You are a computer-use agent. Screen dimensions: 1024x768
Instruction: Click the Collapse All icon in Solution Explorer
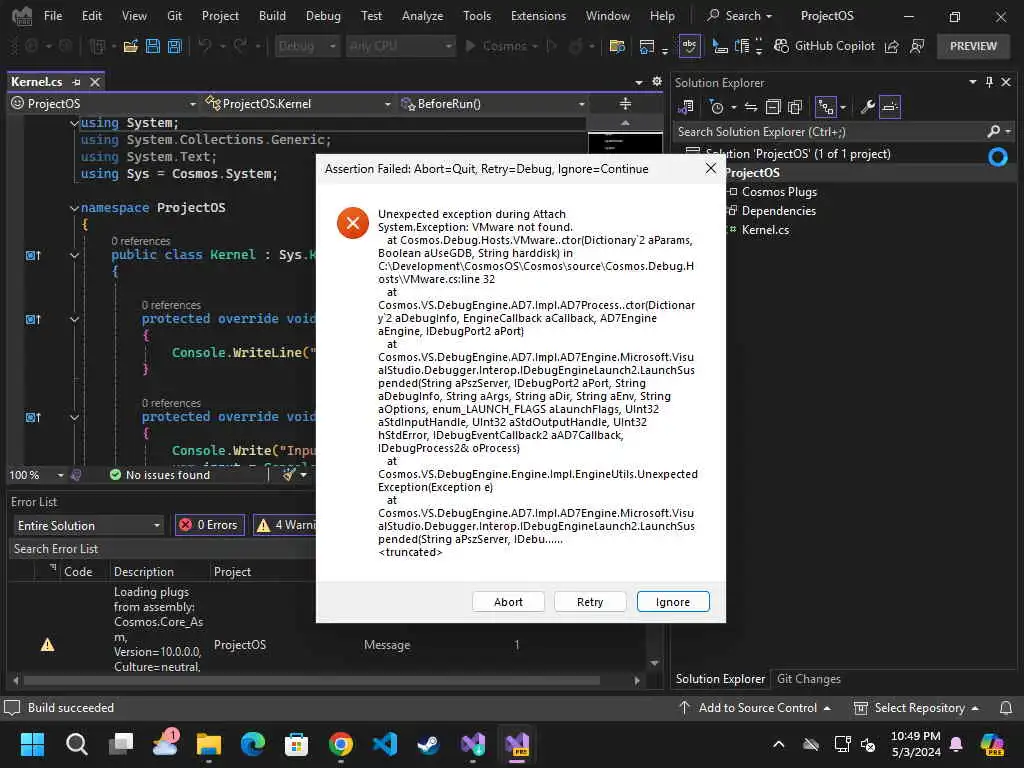click(x=773, y=106)
